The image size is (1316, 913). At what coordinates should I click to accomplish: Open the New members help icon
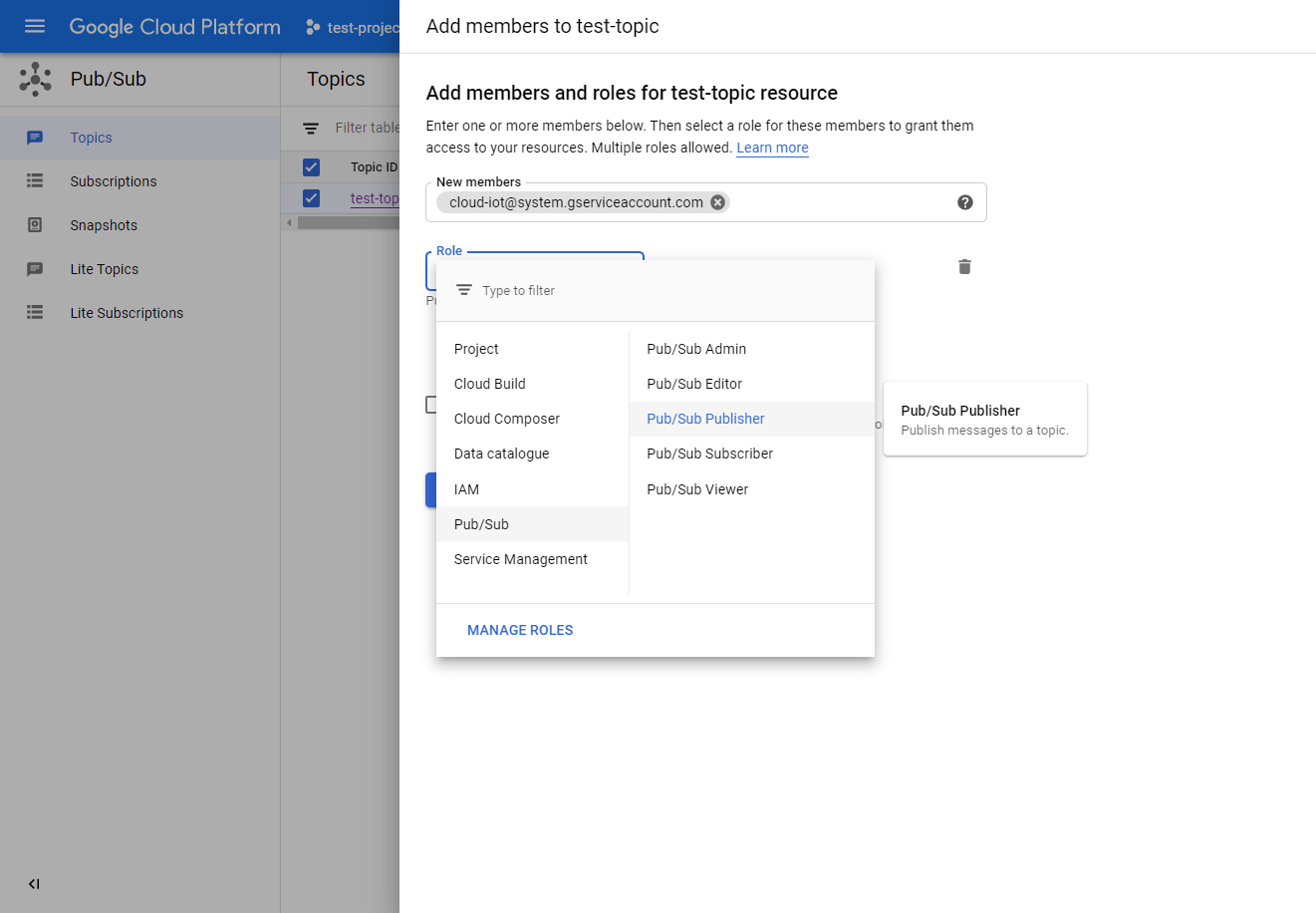point(965,202)
